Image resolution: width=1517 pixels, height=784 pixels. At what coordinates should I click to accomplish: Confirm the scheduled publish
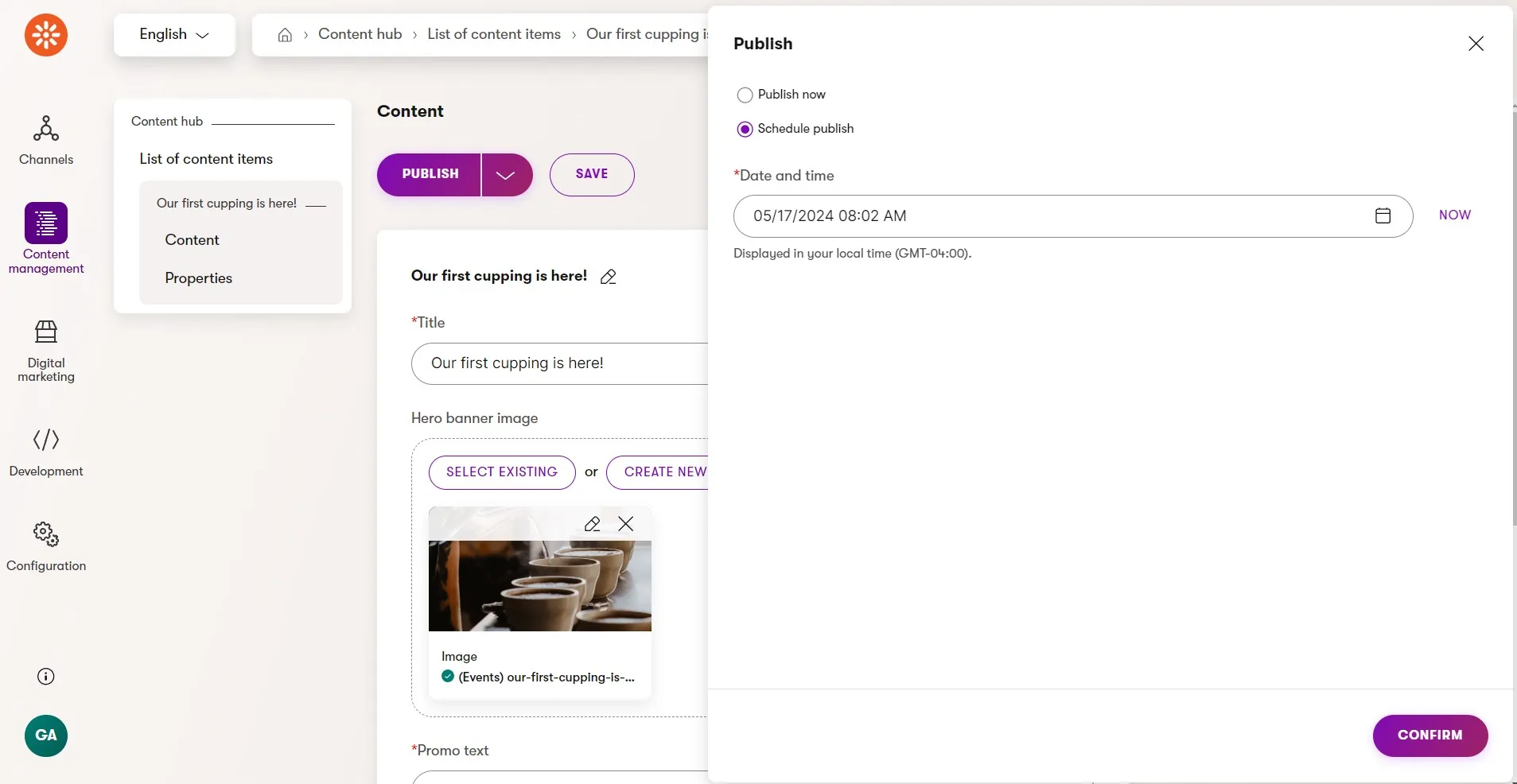(x=1429, y=735)
